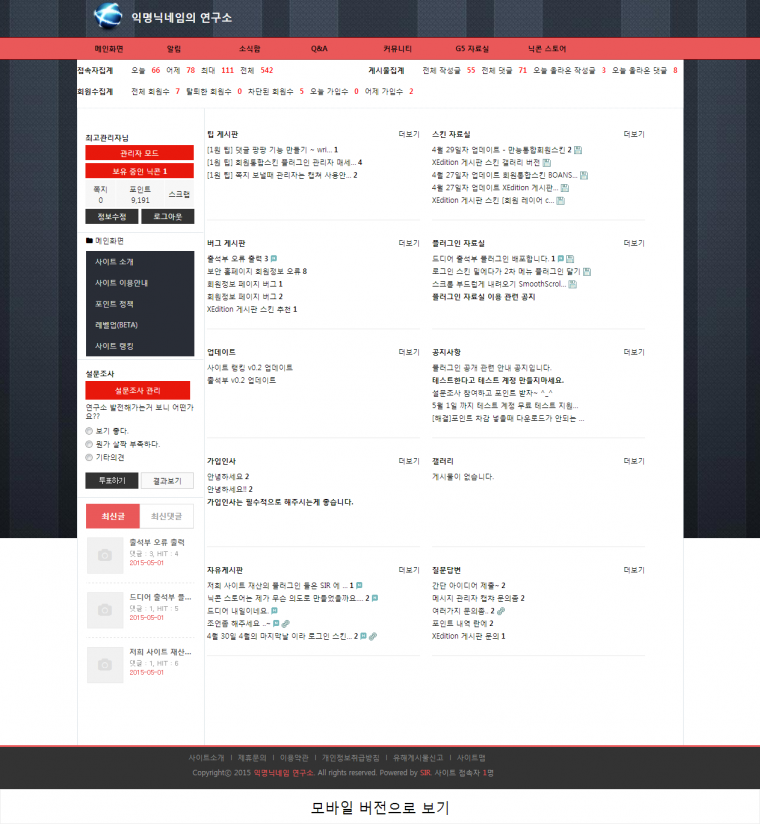The height and width of the screenshot is (824, 760).
Task: Click 더보기 for 버그 게시판
Action: [409, 243]
